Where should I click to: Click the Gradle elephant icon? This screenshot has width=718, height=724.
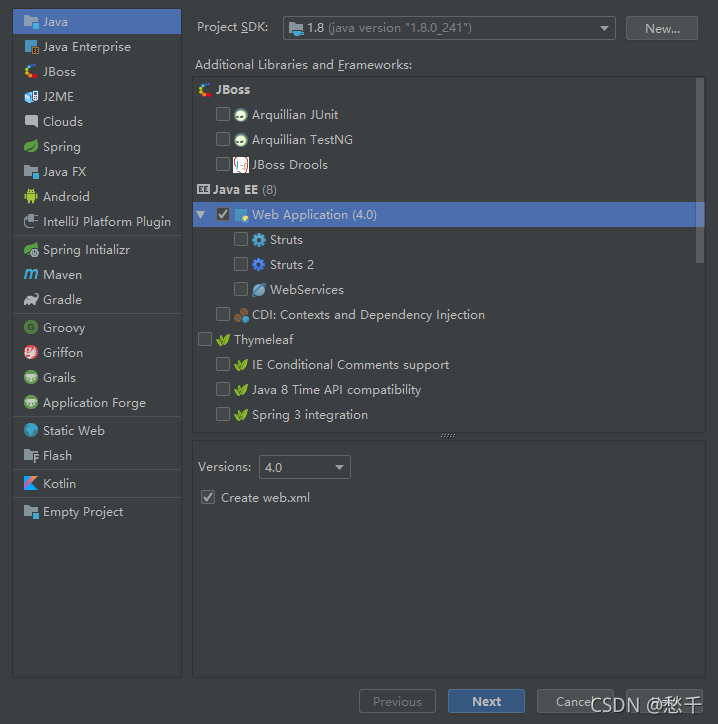point(31,299)
